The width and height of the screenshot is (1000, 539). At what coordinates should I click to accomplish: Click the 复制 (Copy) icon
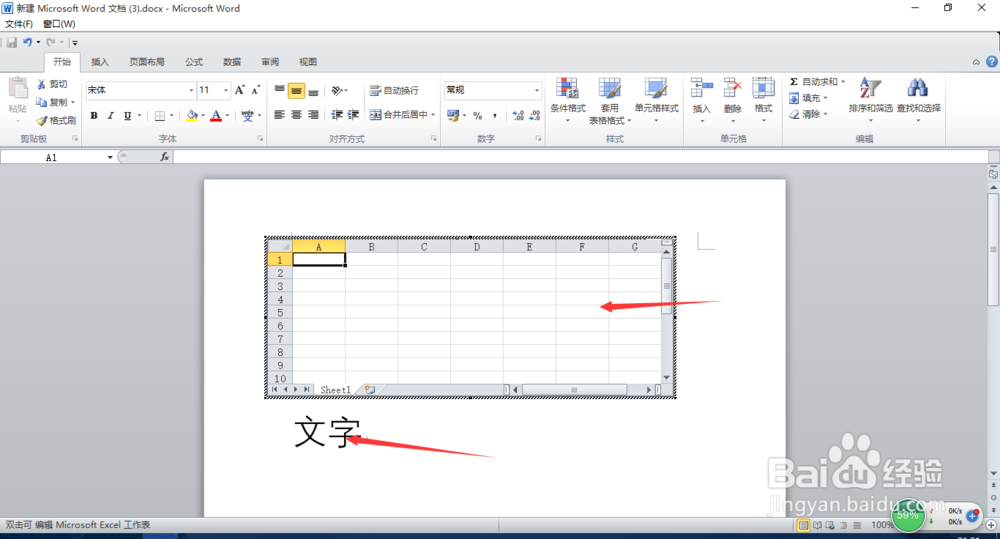(41, 102)
